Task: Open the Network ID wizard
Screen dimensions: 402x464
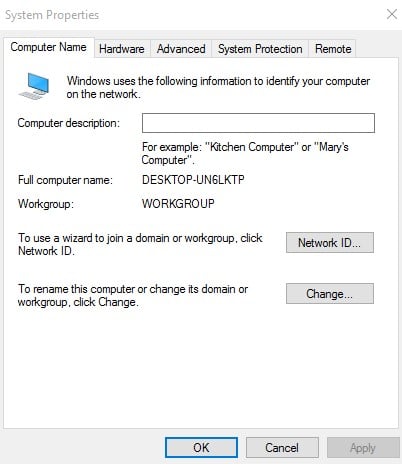Action: [330, 243]
